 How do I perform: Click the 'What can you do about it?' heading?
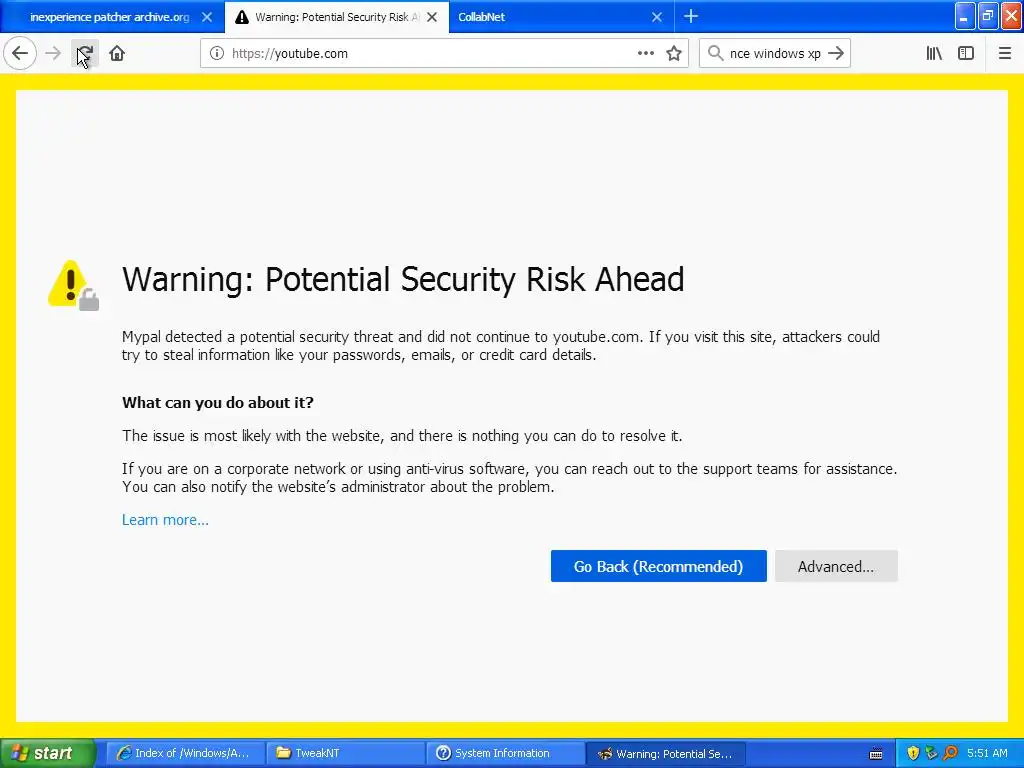(x=217, y=402)
